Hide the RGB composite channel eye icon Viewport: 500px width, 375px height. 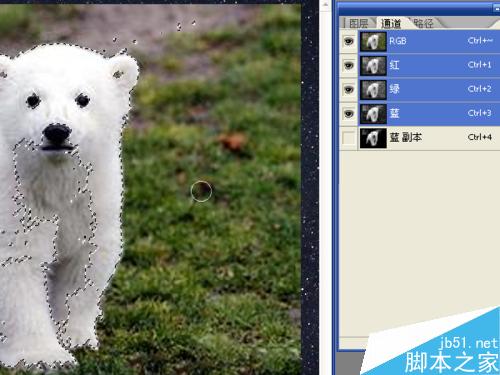[349, 41]
